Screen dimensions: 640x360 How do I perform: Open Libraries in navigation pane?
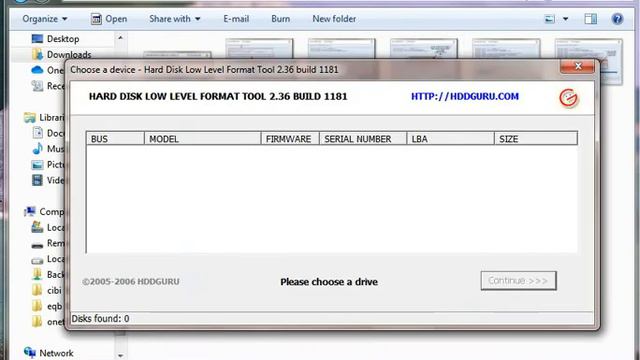point(44,118)
